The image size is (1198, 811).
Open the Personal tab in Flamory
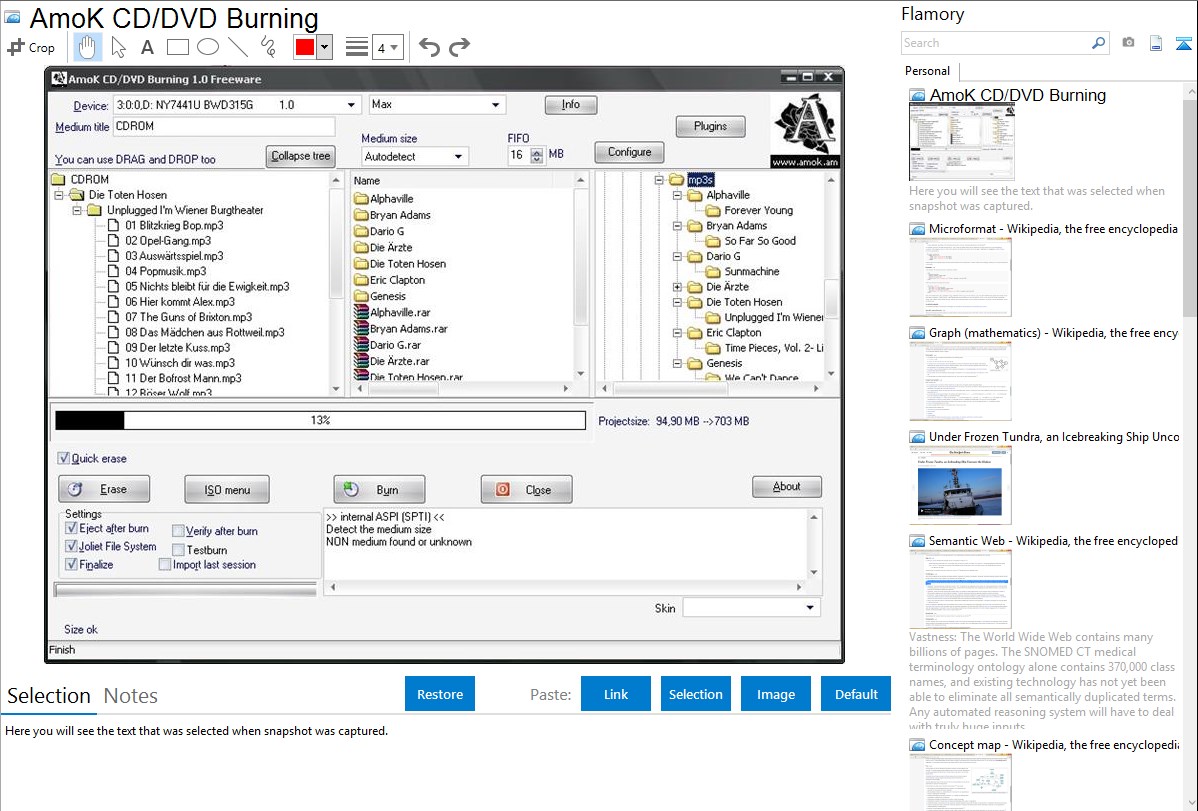tap(927, 71)
